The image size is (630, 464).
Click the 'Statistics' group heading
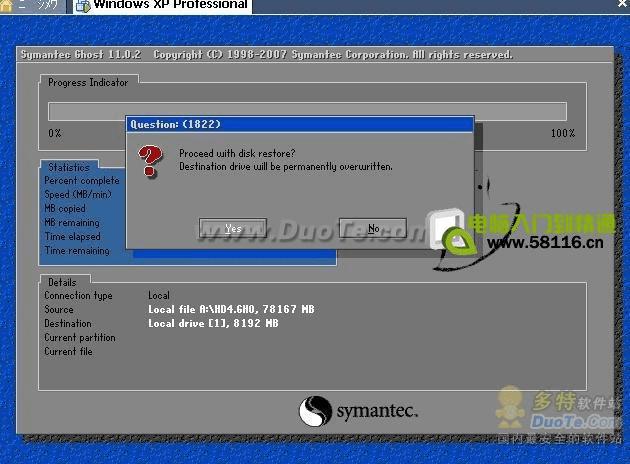[x=69, y=167]
